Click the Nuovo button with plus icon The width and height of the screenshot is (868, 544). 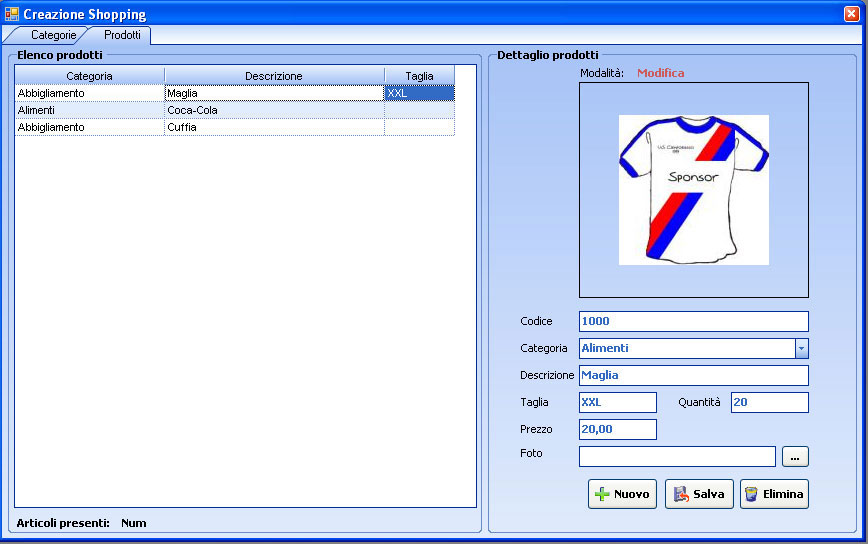coord(622,494)
